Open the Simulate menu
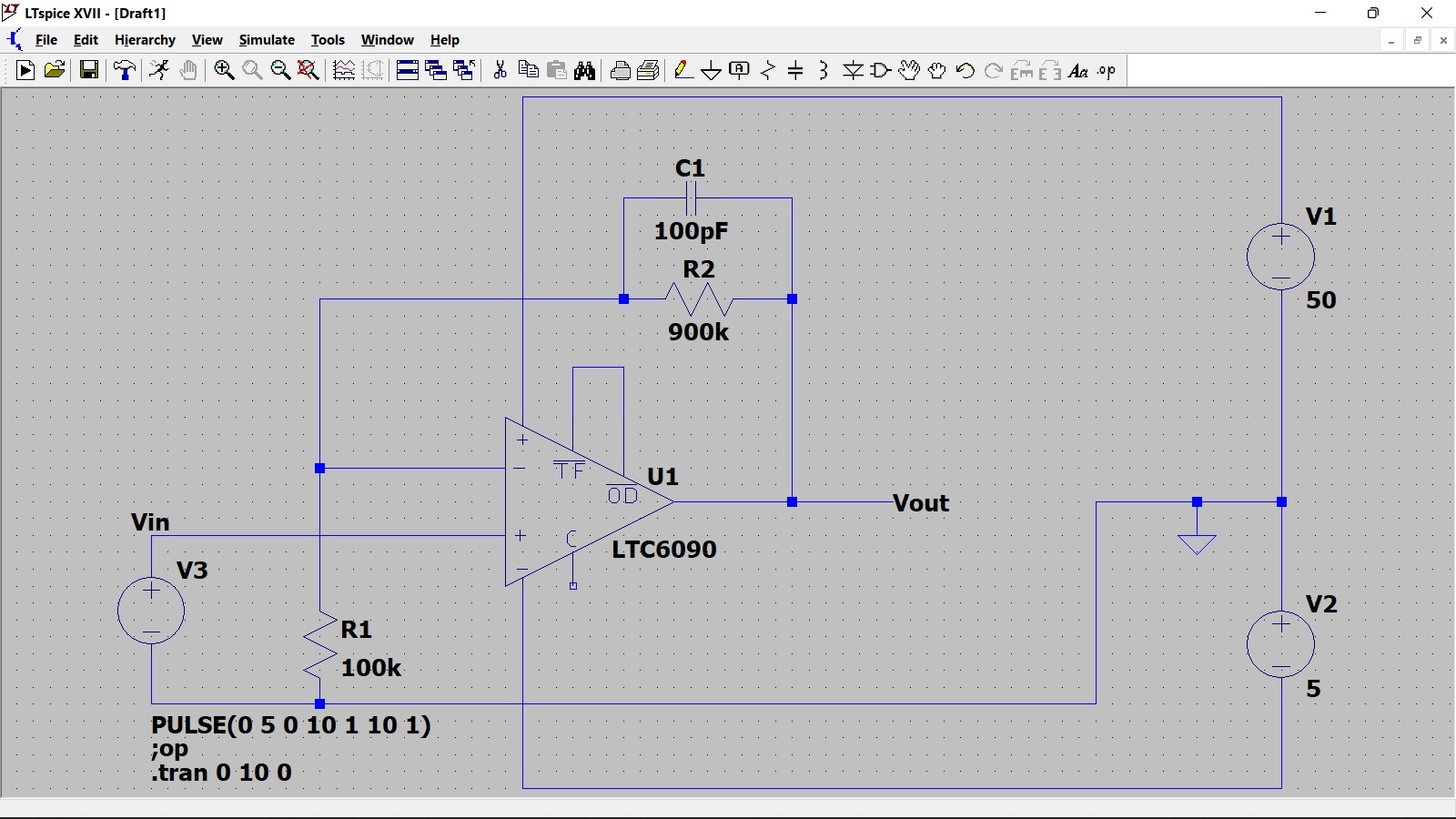 [267, 40]
